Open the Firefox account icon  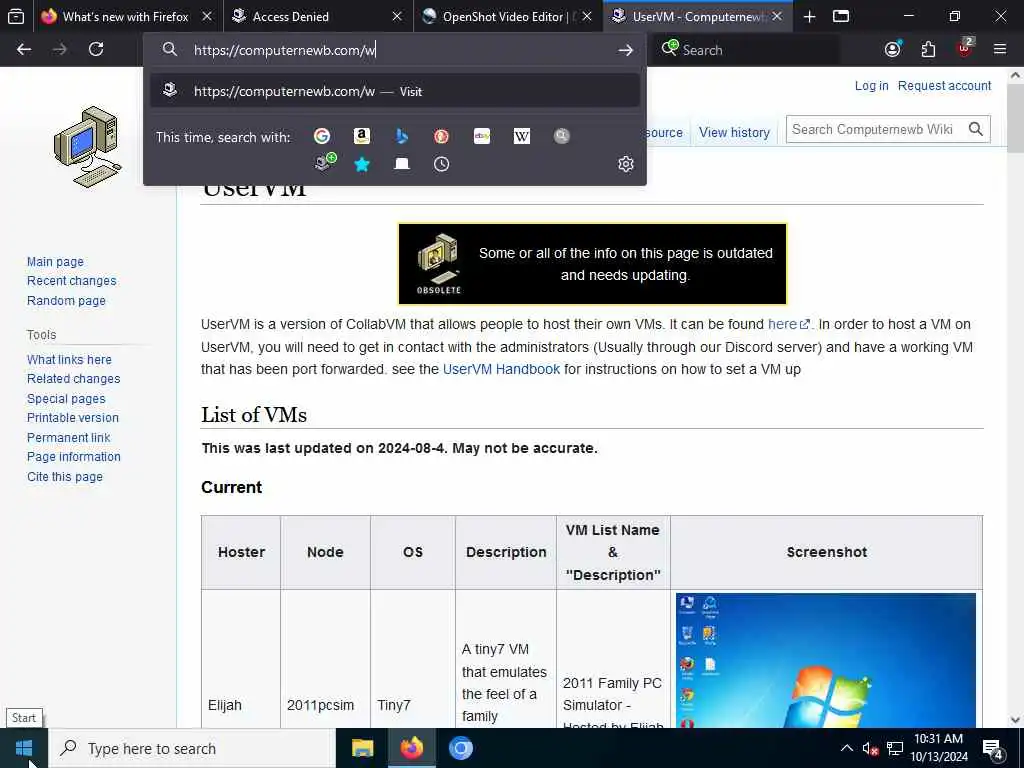[x=892, y=49]
